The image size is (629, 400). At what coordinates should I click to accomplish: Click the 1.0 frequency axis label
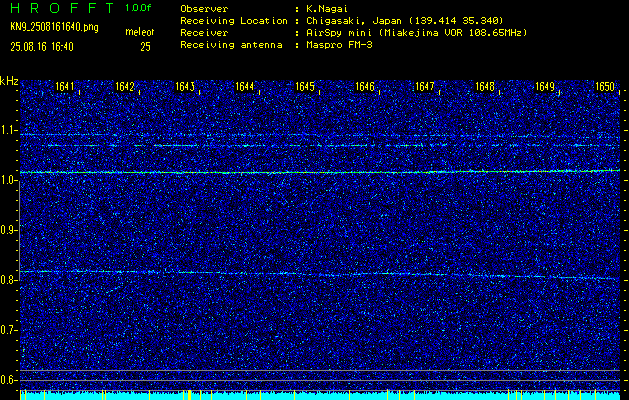[9, 181]
